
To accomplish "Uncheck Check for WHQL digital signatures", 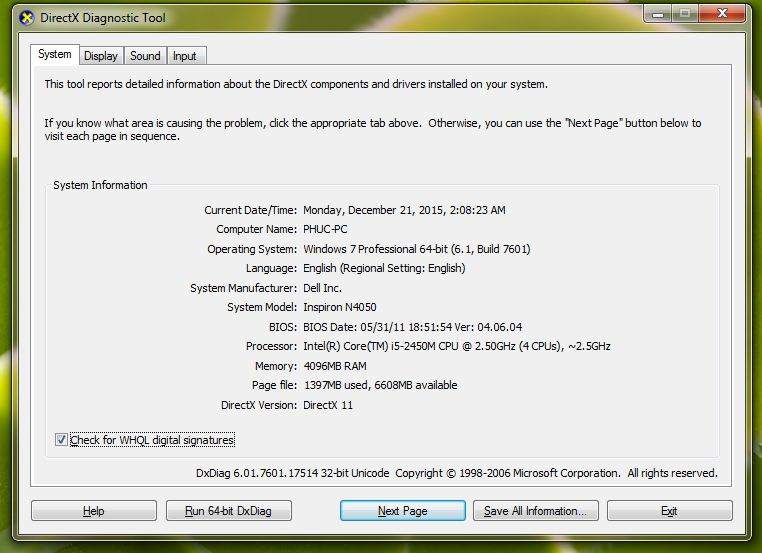I will coord(62,440).
